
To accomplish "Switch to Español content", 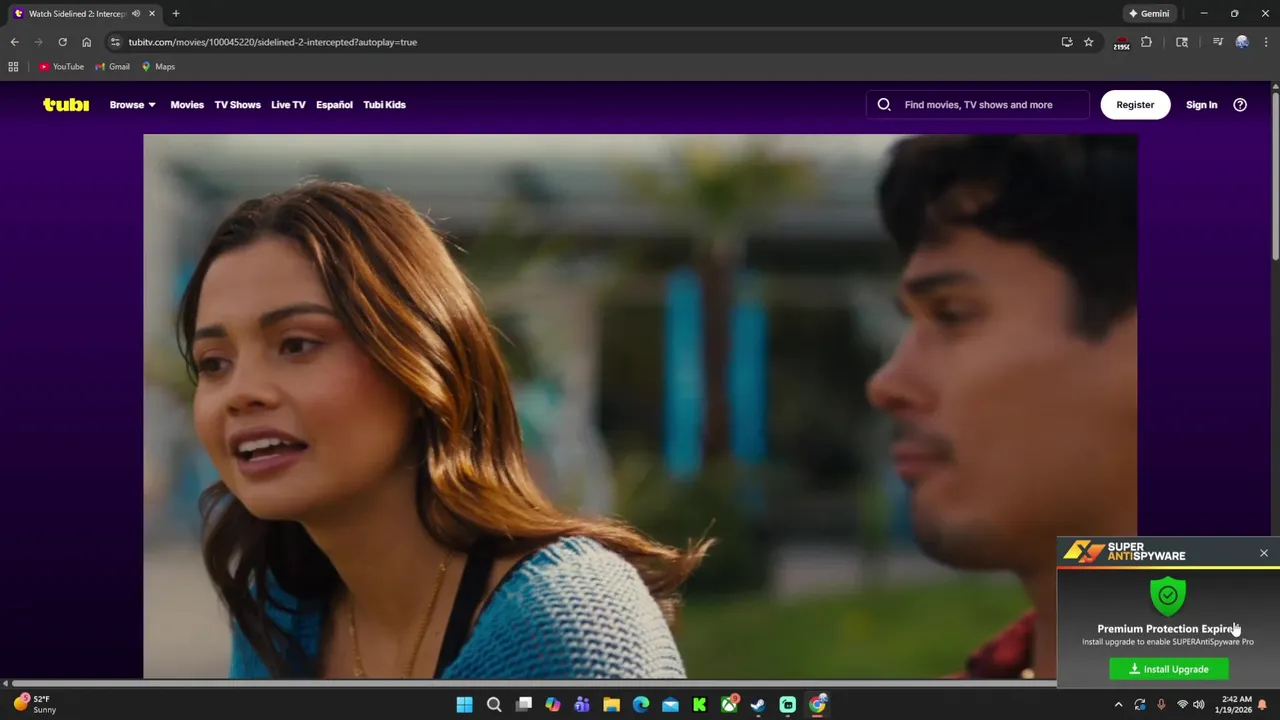I will (334, 104).
